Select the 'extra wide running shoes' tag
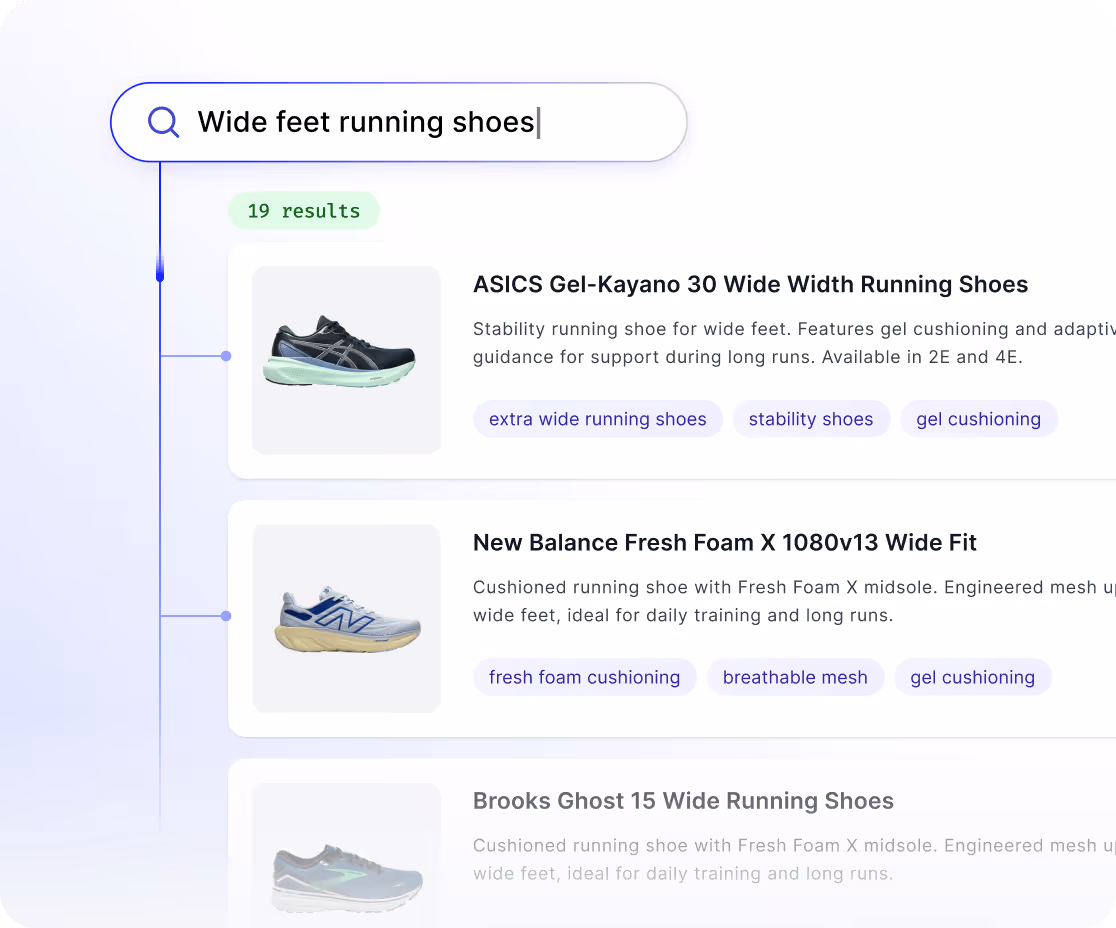Image resolution: width=1116 pixels, height=928 pixels. coord(598,419)
